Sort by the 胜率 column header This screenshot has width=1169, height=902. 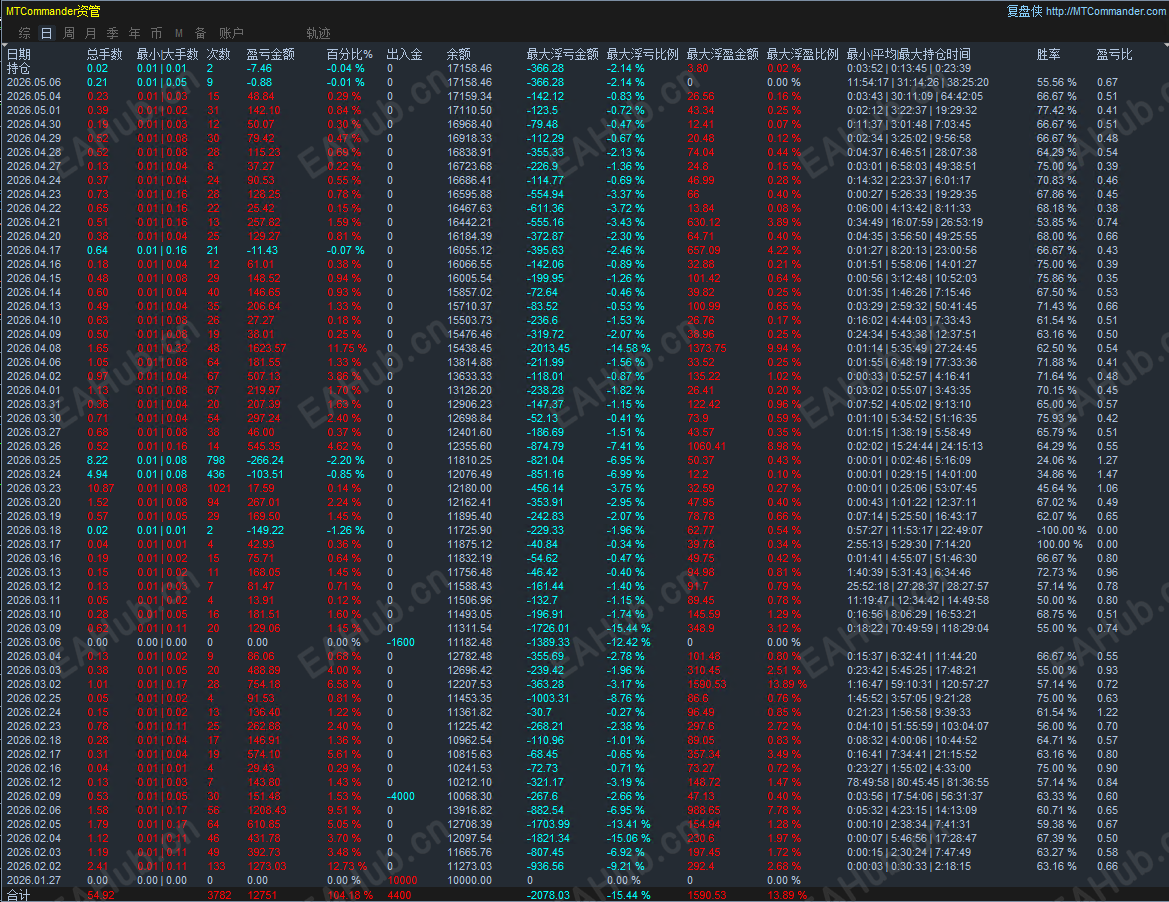point(1048,54)
